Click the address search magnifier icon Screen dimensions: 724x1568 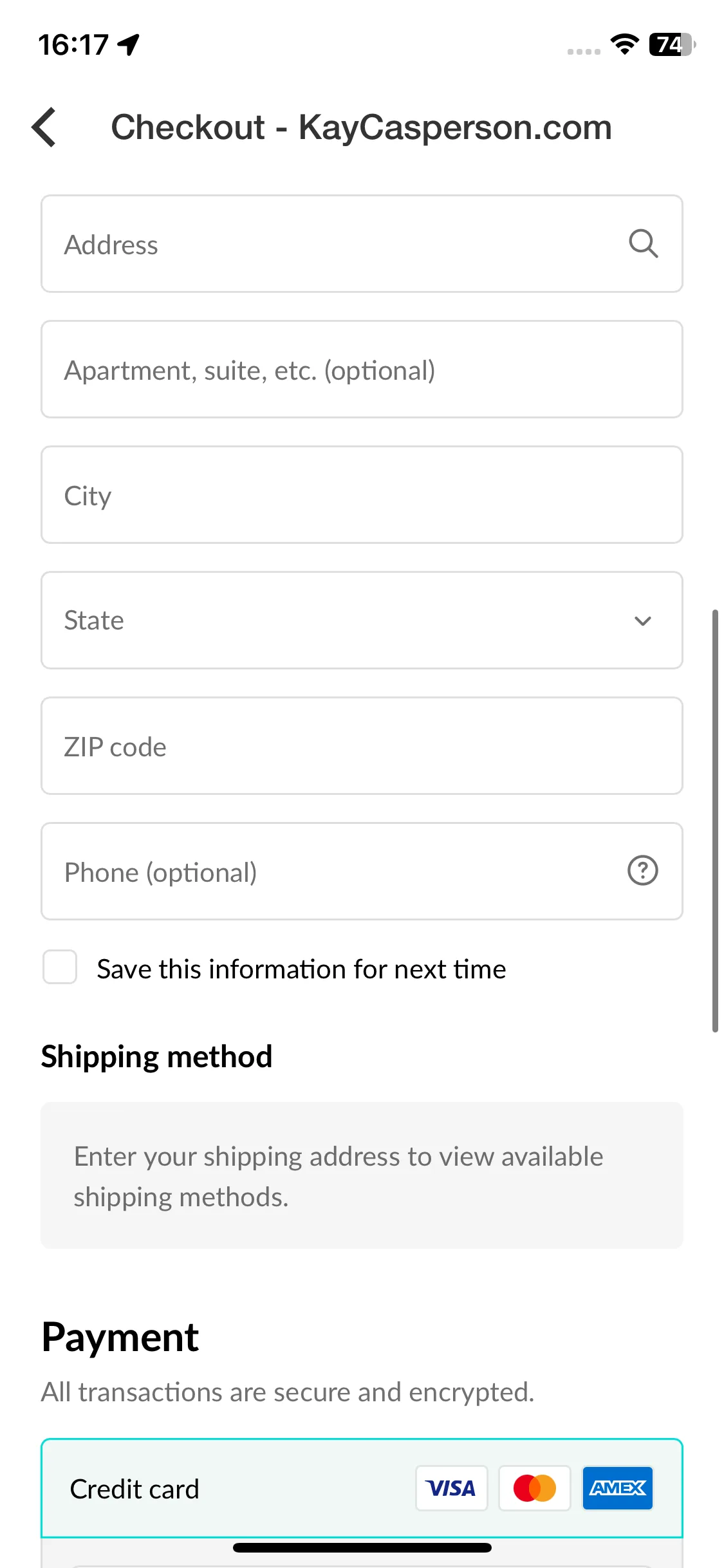[643, 244]
